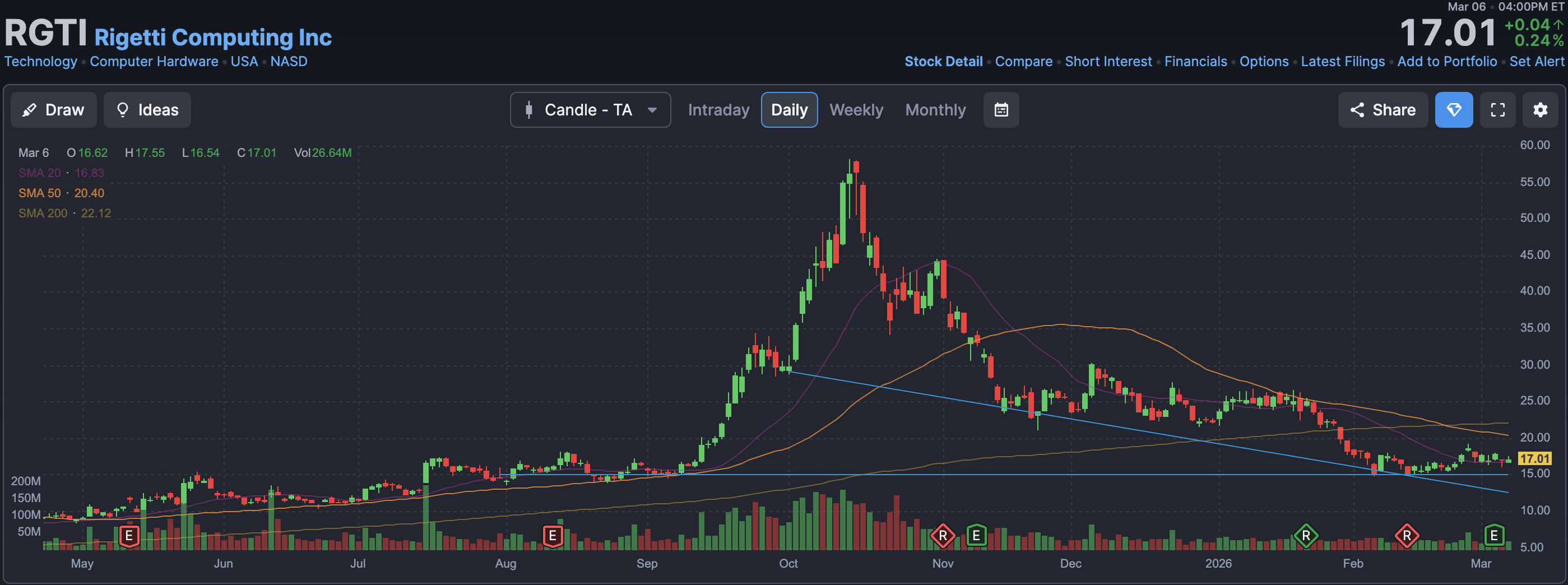Image resolution: width=1568 pixels, height=585 pixels.
Task: Click the earnings E marker in August
Action: click(552, 536)
